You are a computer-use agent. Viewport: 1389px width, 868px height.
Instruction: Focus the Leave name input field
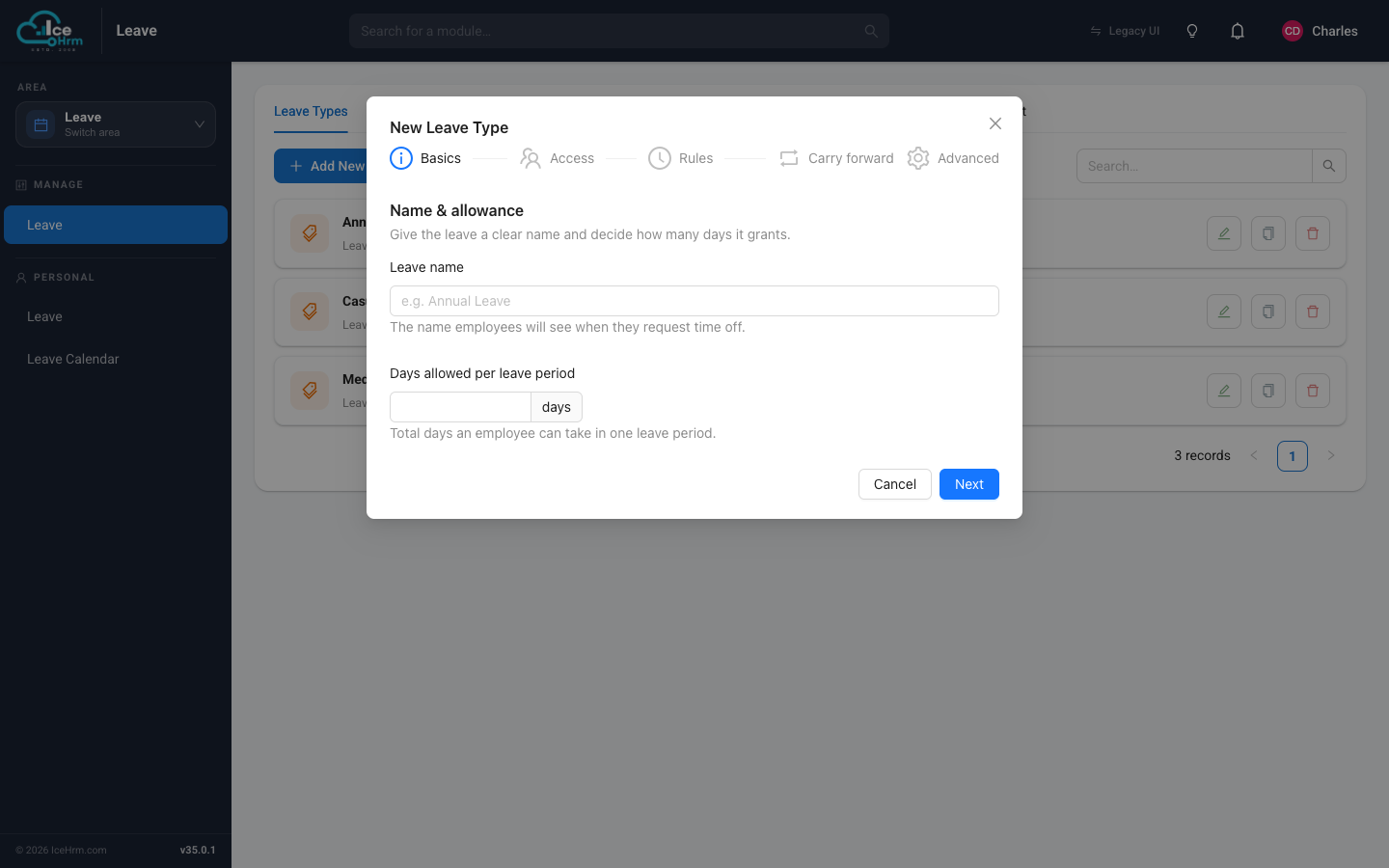[x=694, y=301]
